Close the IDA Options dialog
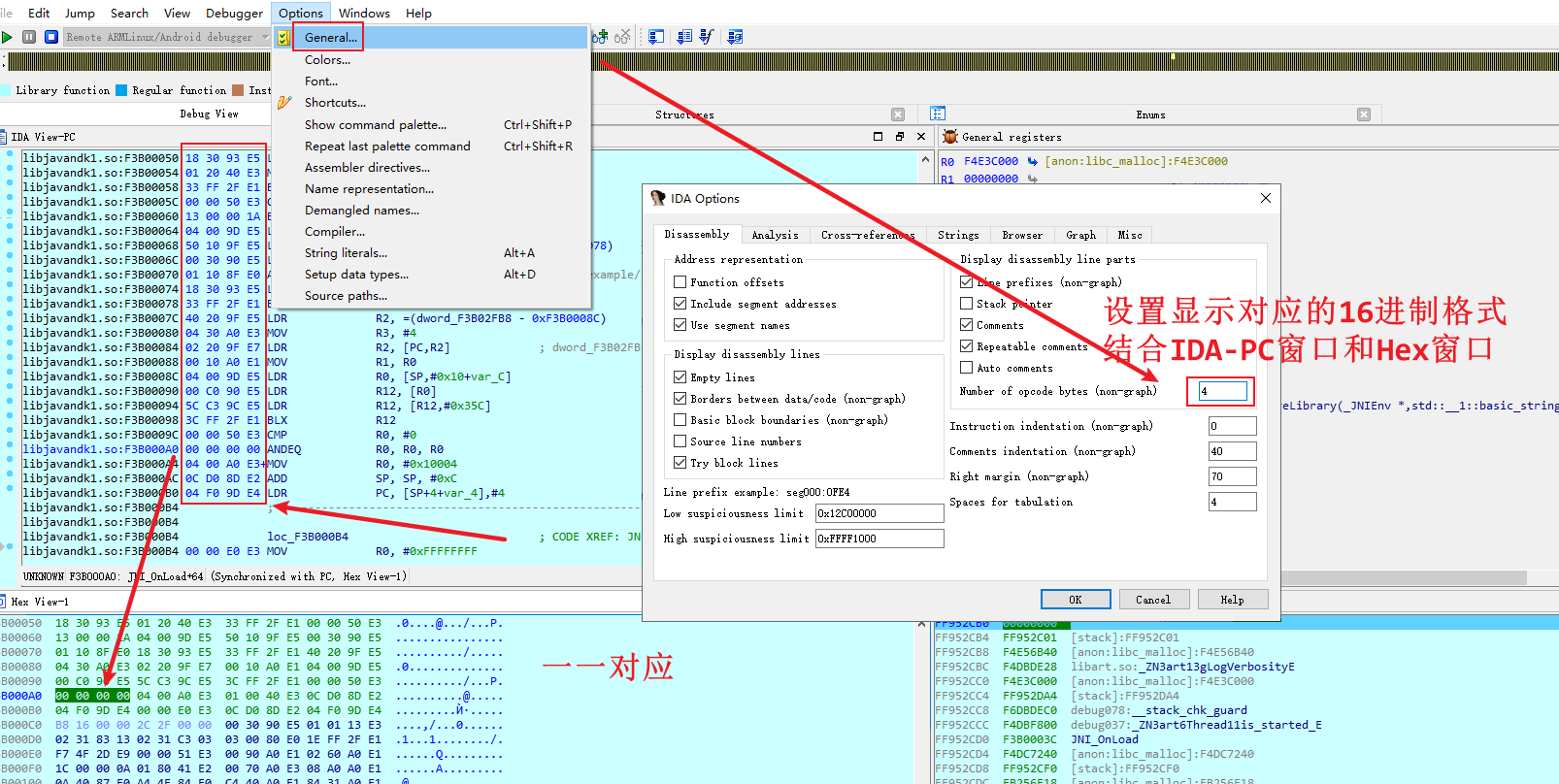The height and width of the screenshot is (784, 1559). pos(1265,198)
